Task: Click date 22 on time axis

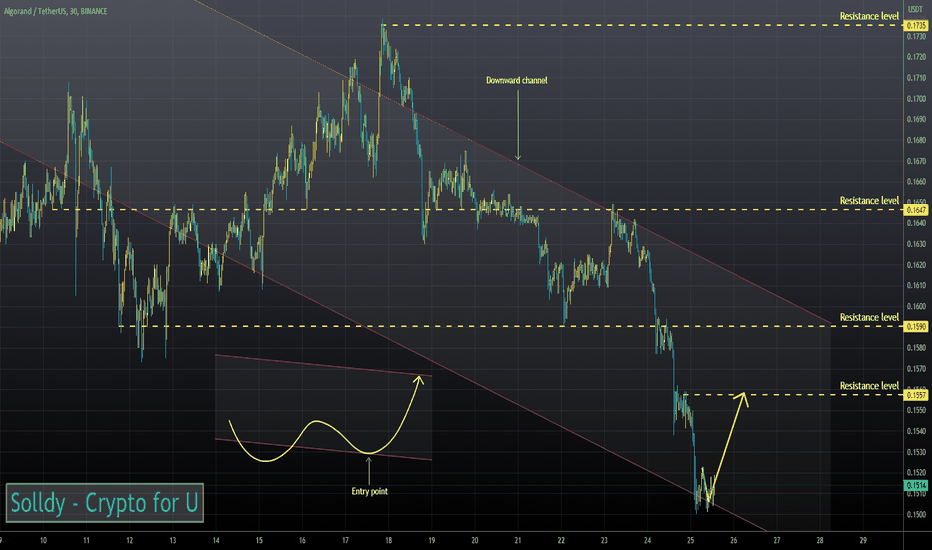Action: click(x=561, y=540)
